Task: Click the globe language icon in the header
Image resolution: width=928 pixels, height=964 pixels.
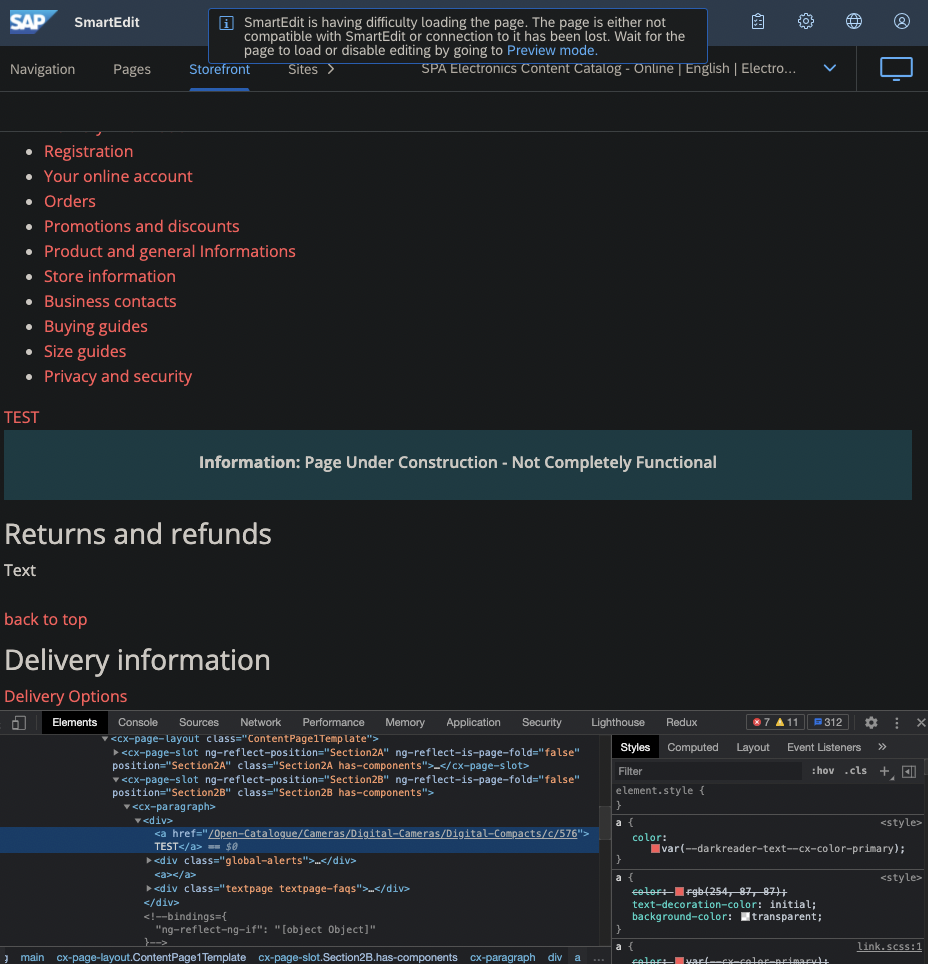Action: coord(853,20)
